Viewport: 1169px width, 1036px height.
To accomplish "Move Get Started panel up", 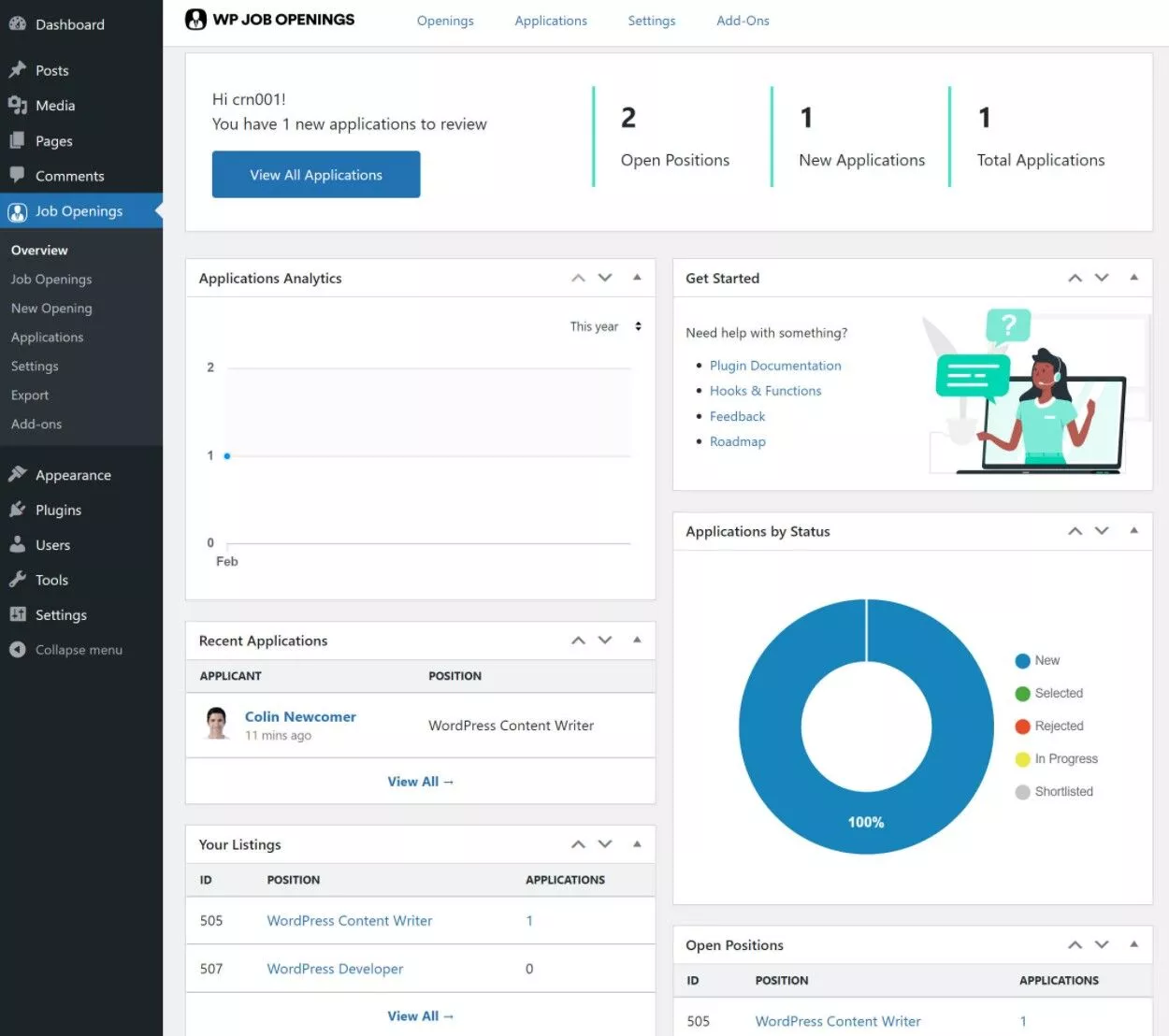I will point(1075,278).
